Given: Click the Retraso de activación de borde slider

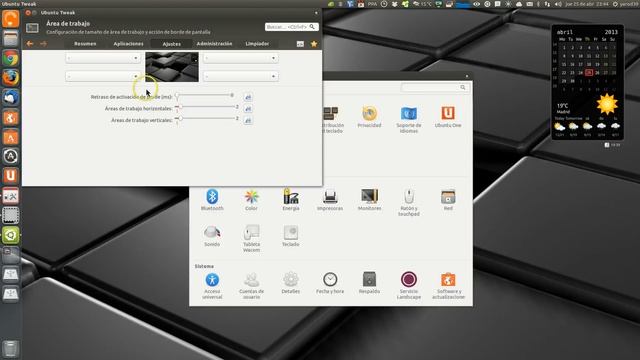Looking at the screenshot, I should [204, 96].
